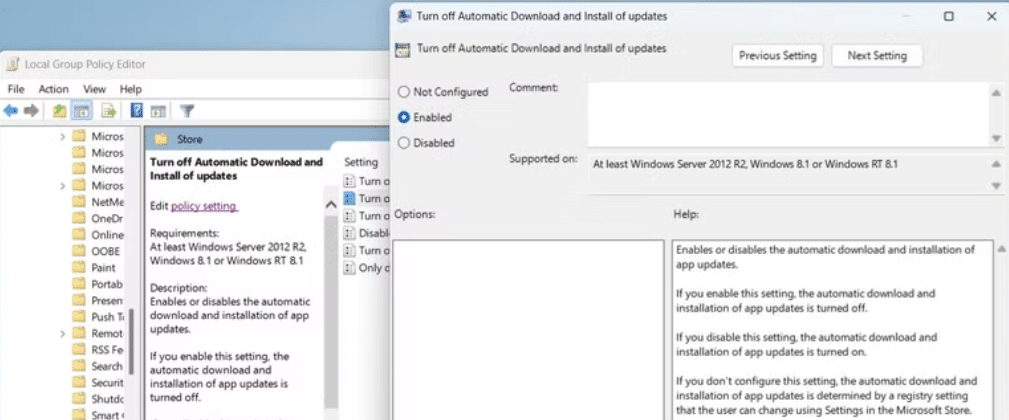1009x420 pixels.
Task: Click the Forward arrow in the toolbar
Action: coord(31,111)
